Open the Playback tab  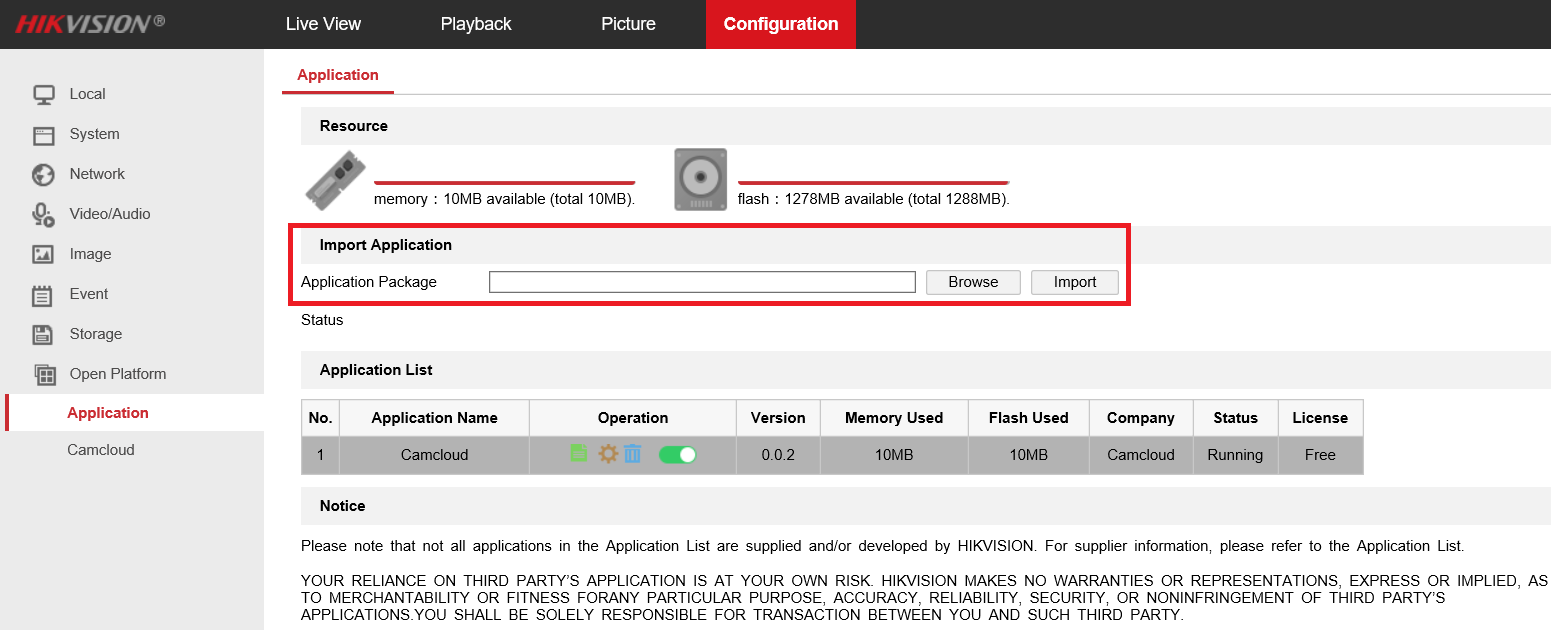(x=476, y=24)
